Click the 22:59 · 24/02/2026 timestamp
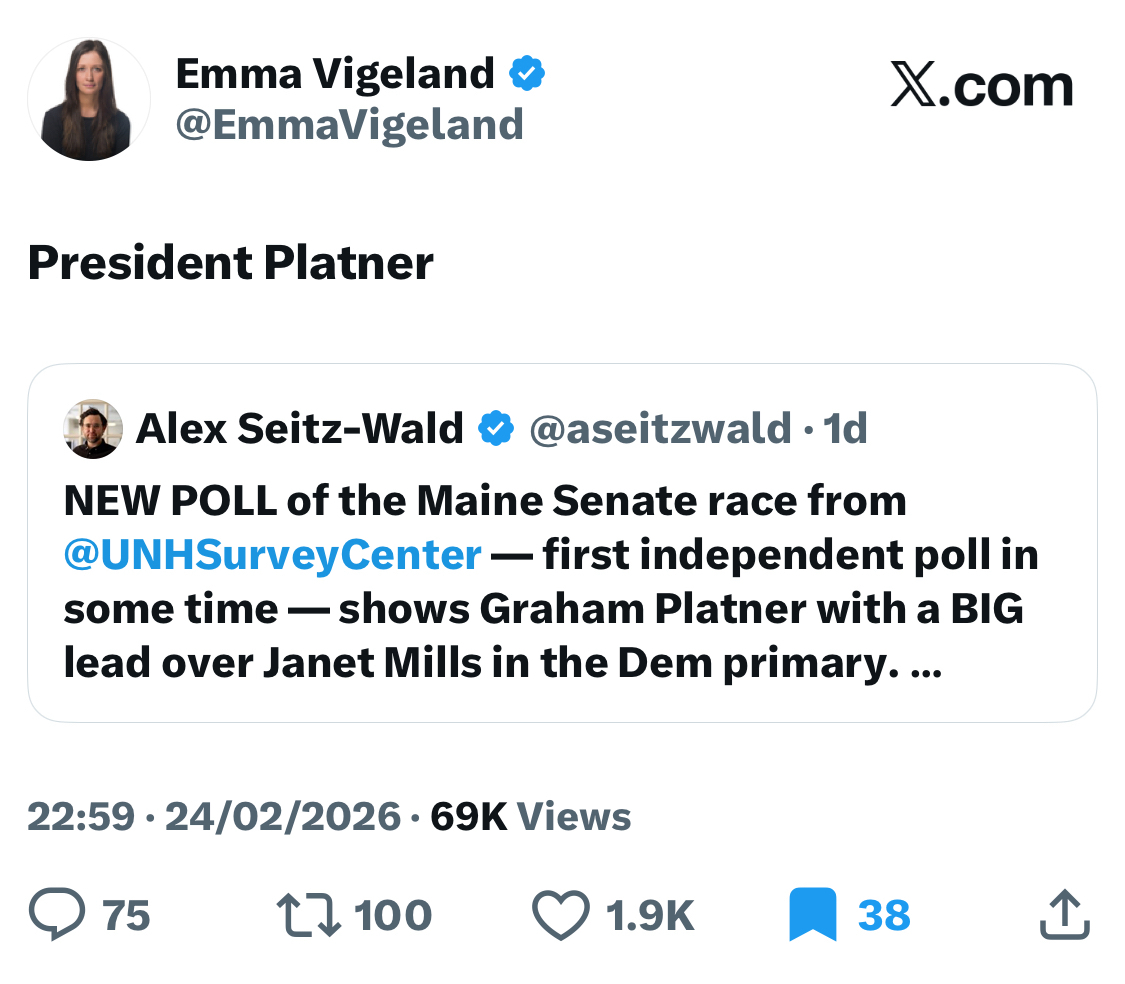The height and width of the screenshot is (984, 1125). (x=213, y=817)
